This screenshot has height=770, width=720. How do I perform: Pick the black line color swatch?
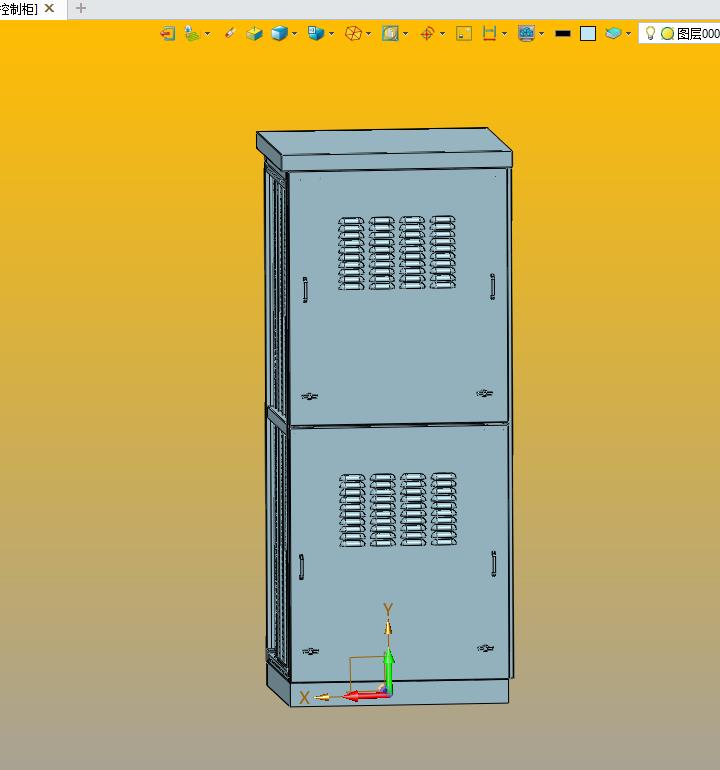563,33
